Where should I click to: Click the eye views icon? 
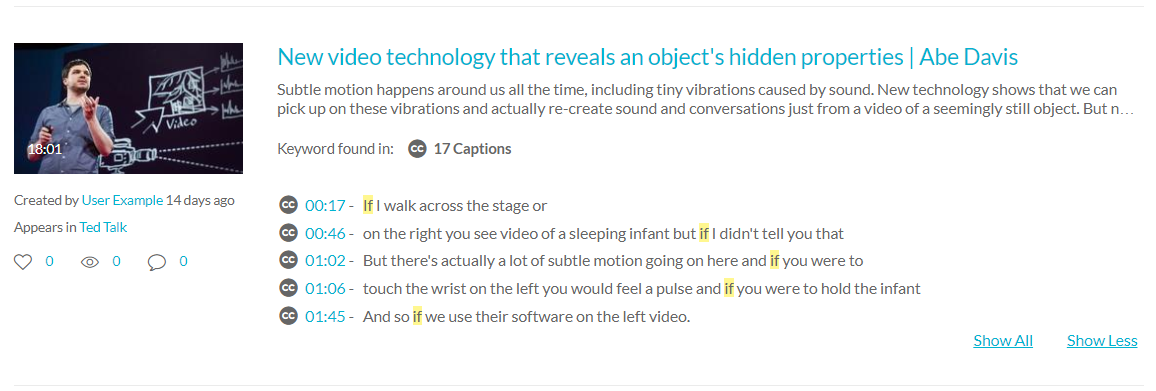click(x=90, y=261)
